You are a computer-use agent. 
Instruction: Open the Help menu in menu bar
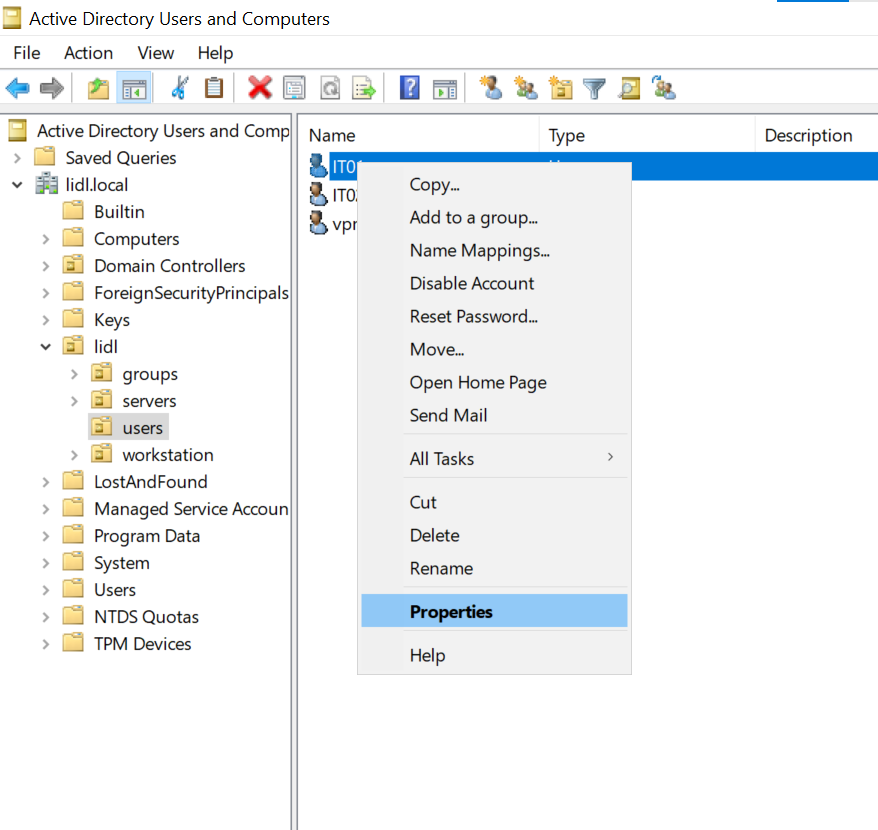(x=215, y=53)
